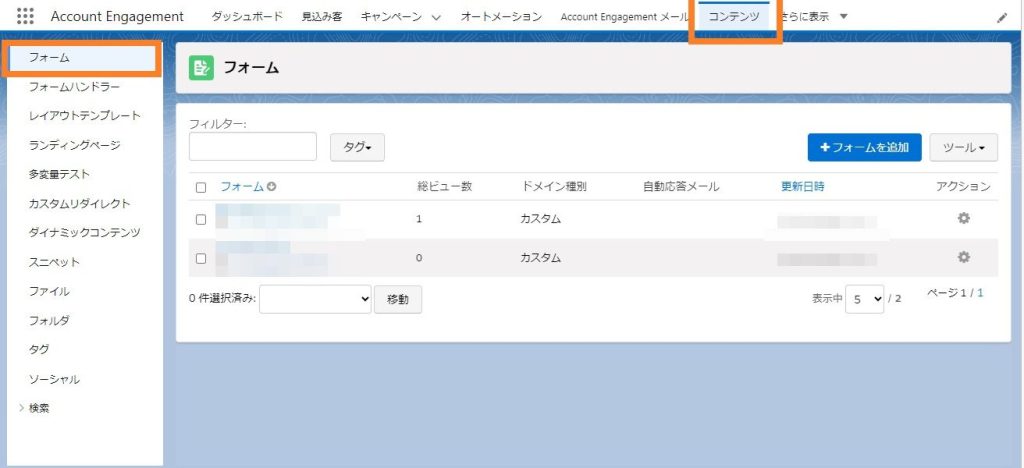Open 多変量テスト in sidebar
The height and width of the screenshot is (468, 1024).
tap(59, 174)
